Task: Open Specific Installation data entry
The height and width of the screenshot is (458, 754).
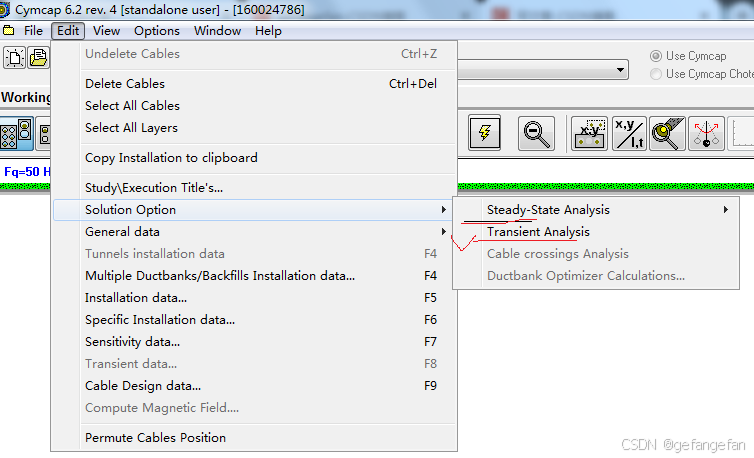Action: (255, 320)
